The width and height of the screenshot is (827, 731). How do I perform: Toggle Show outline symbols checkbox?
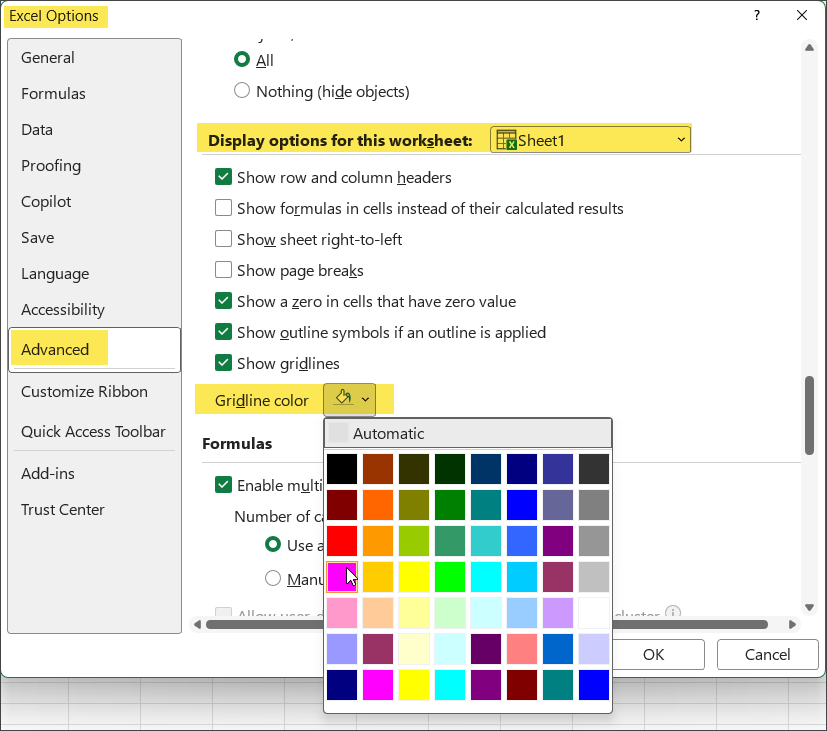click(223, 332)
